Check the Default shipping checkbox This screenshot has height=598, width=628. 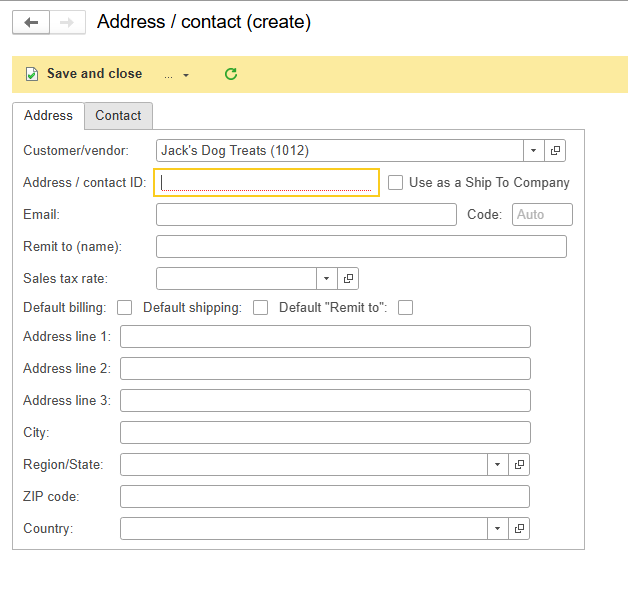pos(260,308)
